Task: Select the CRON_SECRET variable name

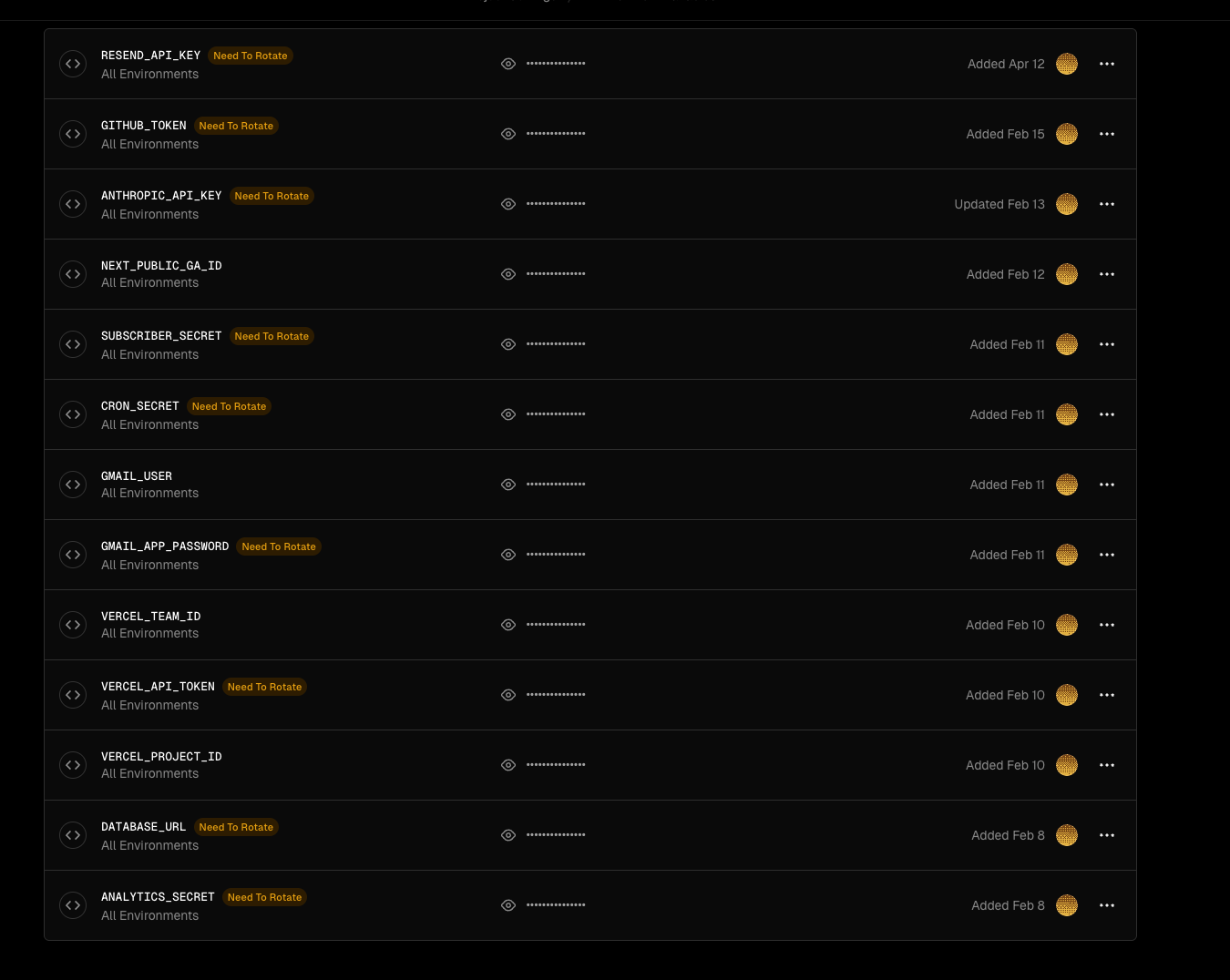Action: pyautogui.click(x=139, y=406)
